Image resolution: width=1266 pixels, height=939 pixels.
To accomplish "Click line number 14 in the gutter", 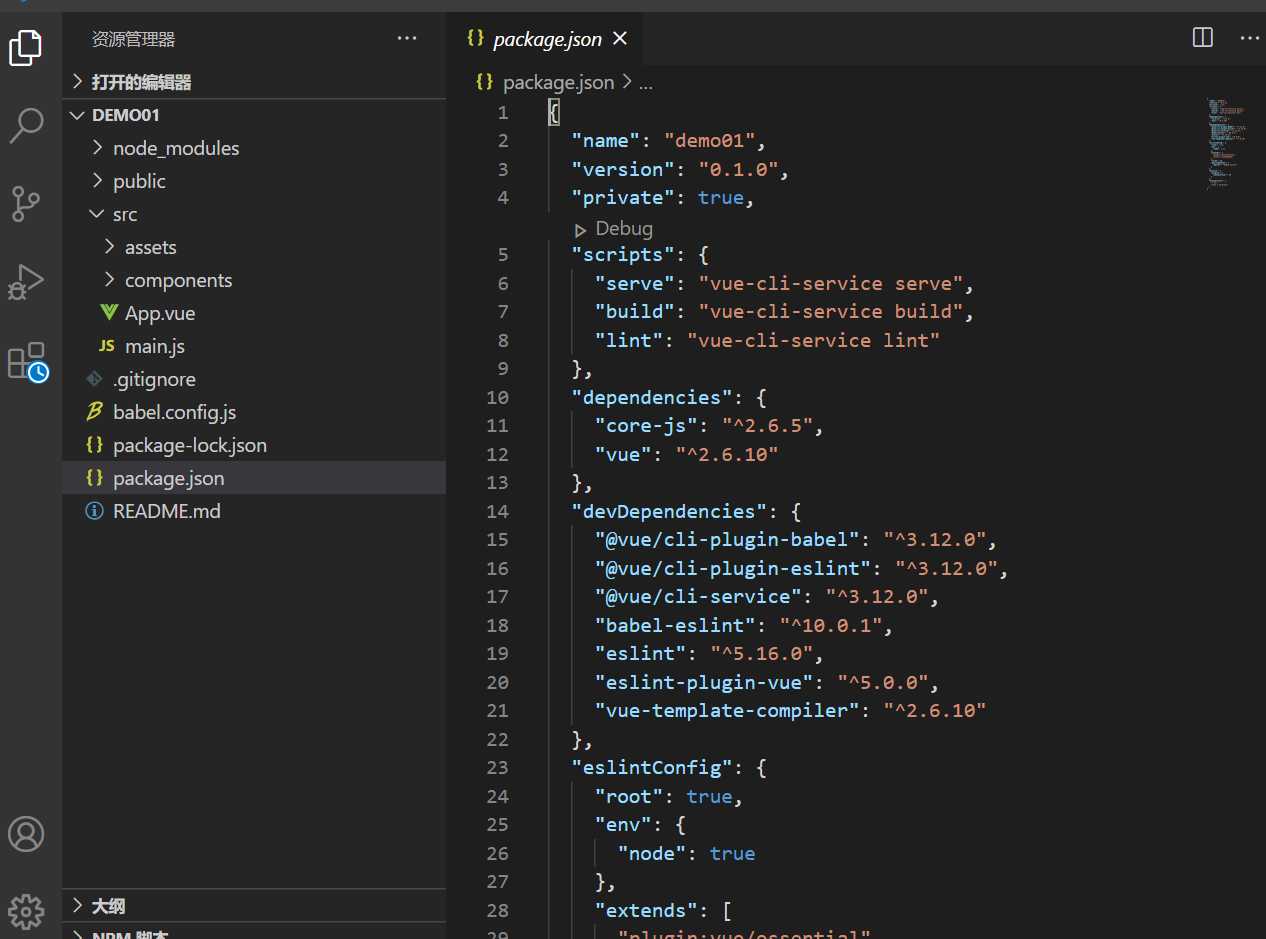I will pos(497,511).
